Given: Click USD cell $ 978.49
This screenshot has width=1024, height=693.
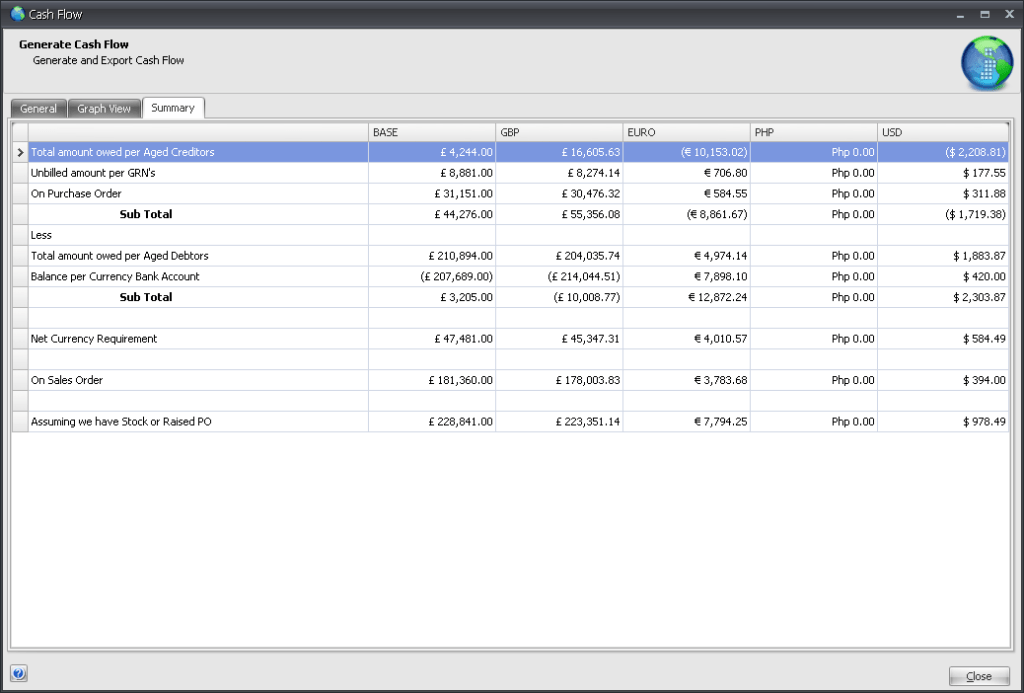Looking at the screenshot, I should tap(943, 422).
